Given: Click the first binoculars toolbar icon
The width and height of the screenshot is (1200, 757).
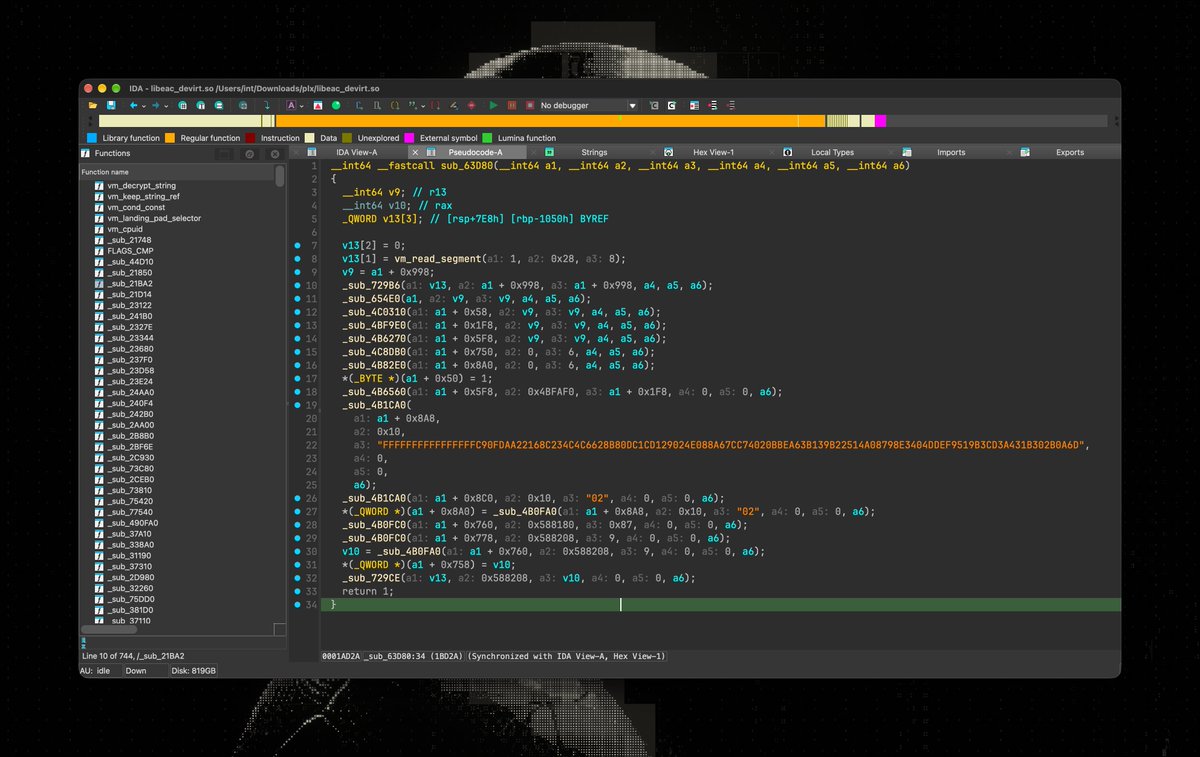Looking at the screenshot, I should click(183, 105).
